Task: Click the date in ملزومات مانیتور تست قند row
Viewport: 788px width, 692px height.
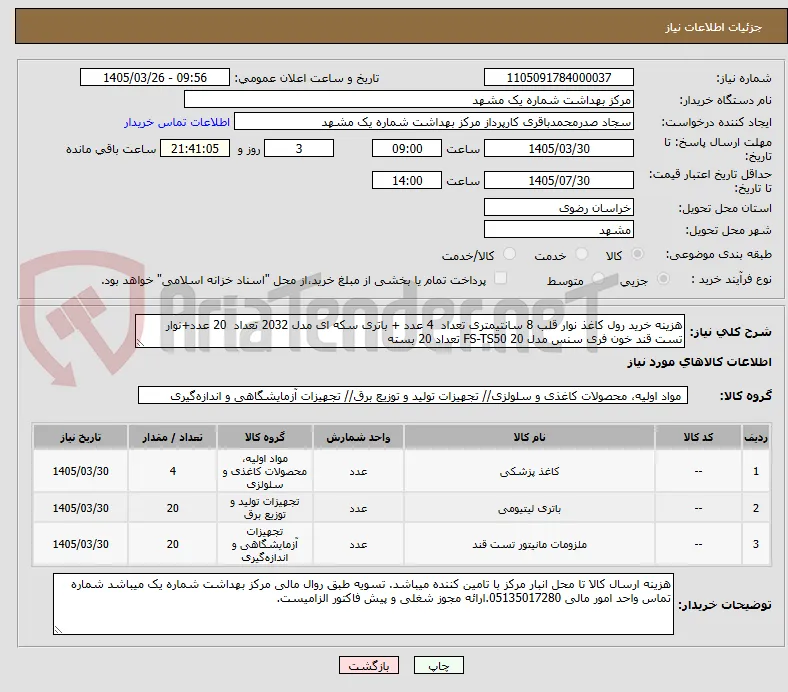Action: click(80, 544)
